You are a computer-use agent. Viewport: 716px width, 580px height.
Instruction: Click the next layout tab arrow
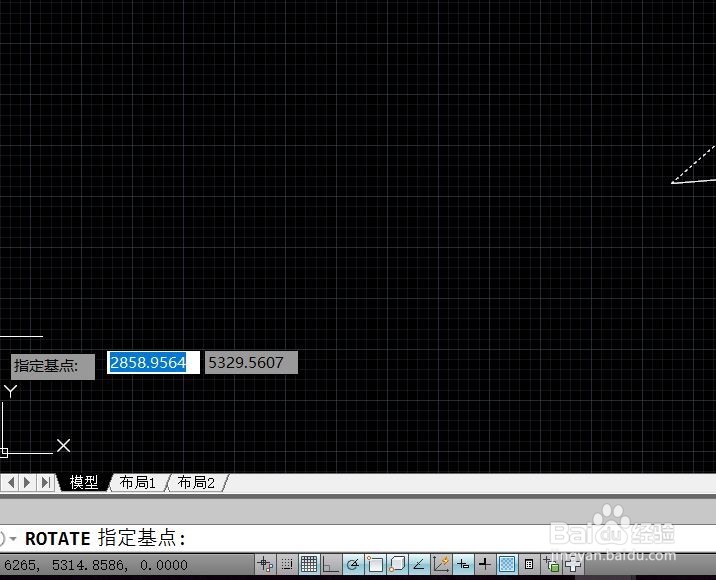[27, 482]
